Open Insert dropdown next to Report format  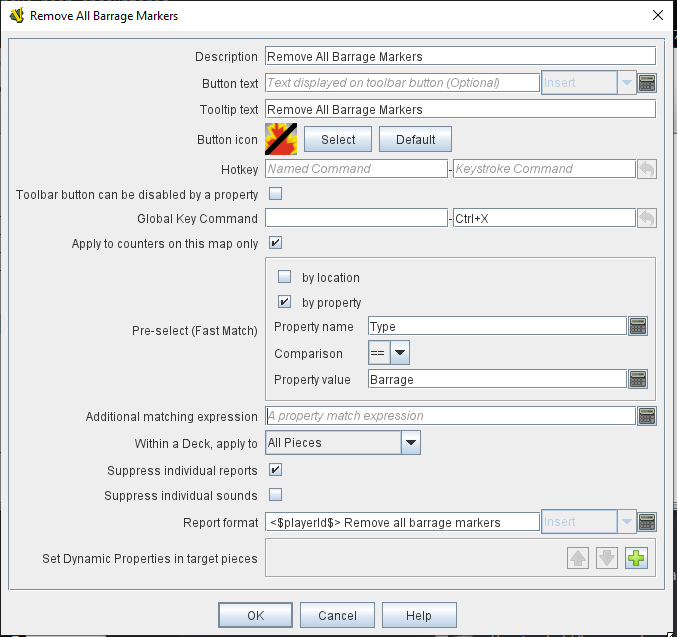[x=626, y=522]
